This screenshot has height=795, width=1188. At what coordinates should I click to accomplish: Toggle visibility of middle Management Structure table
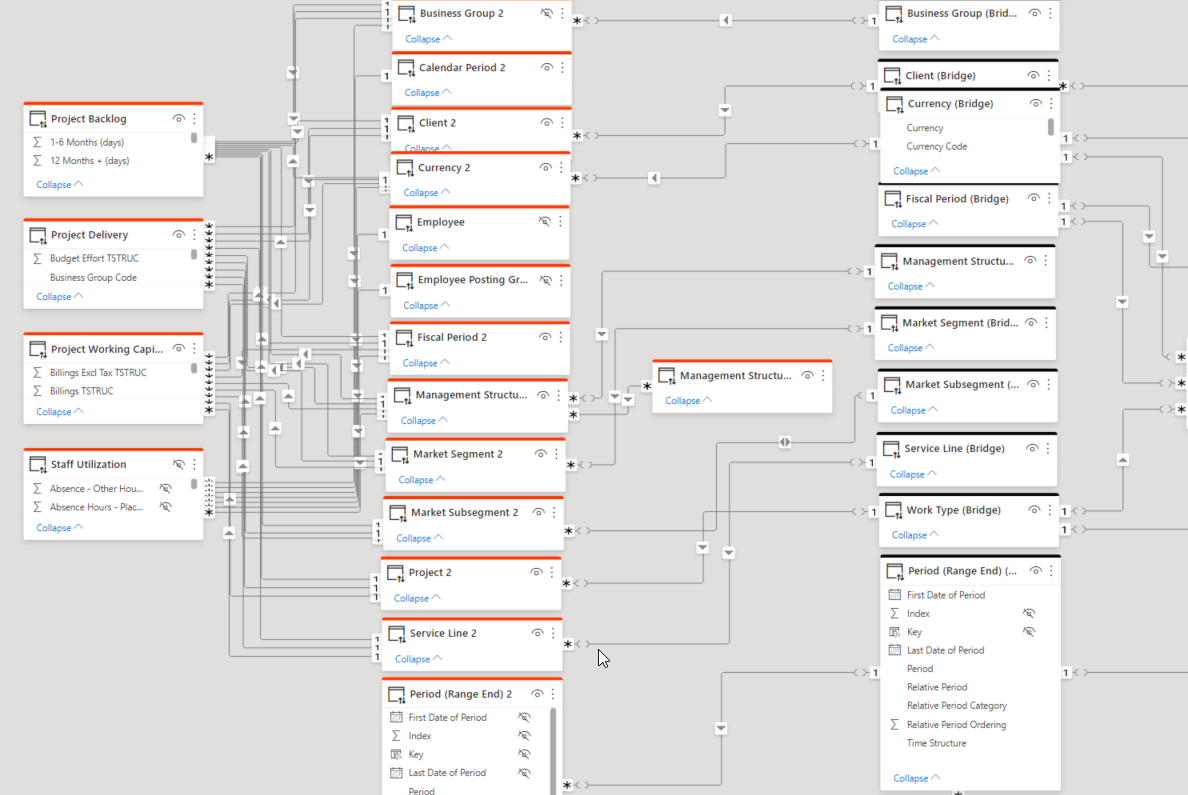[808, 376]
